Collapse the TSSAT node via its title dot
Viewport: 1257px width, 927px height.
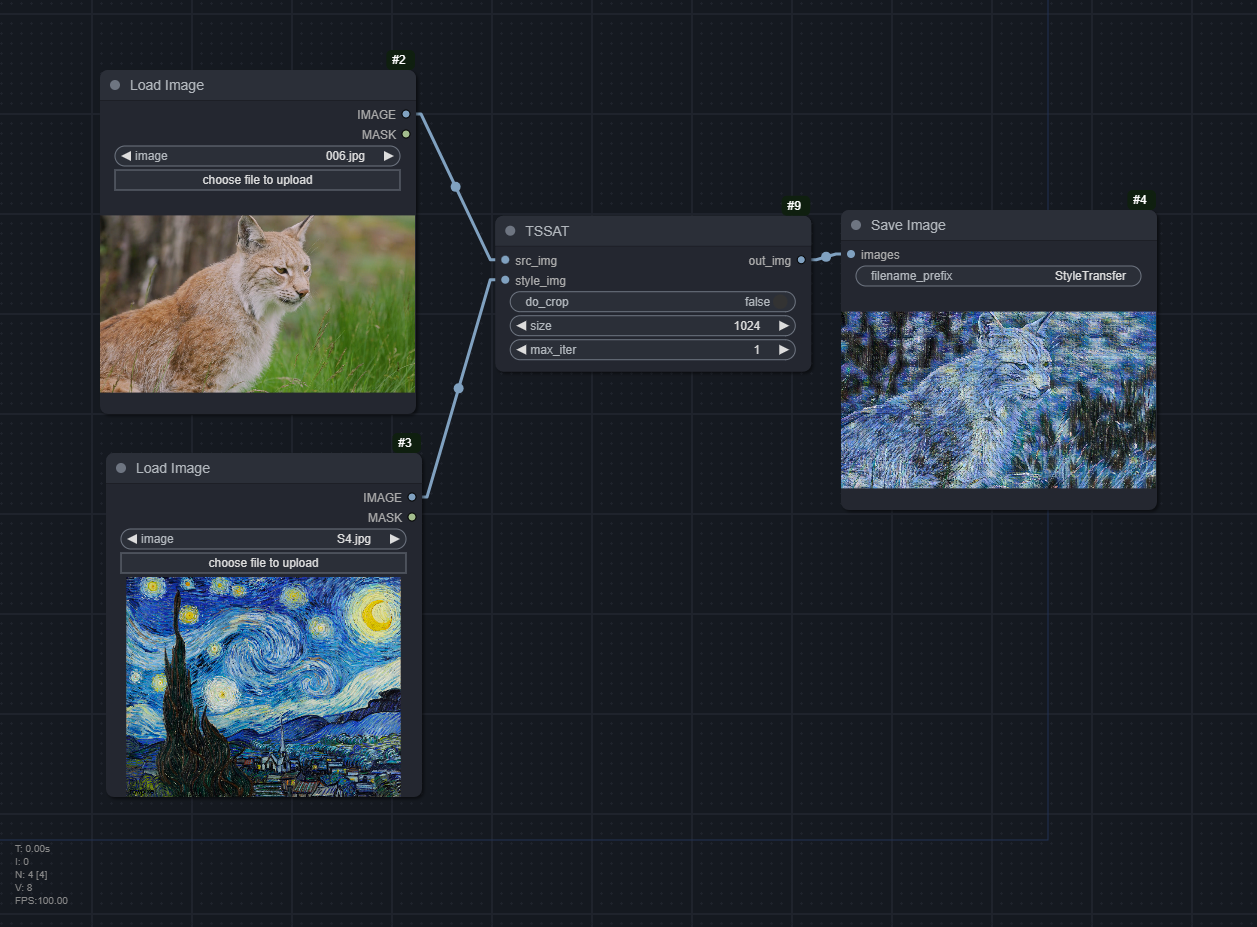(x=510, y=231)
